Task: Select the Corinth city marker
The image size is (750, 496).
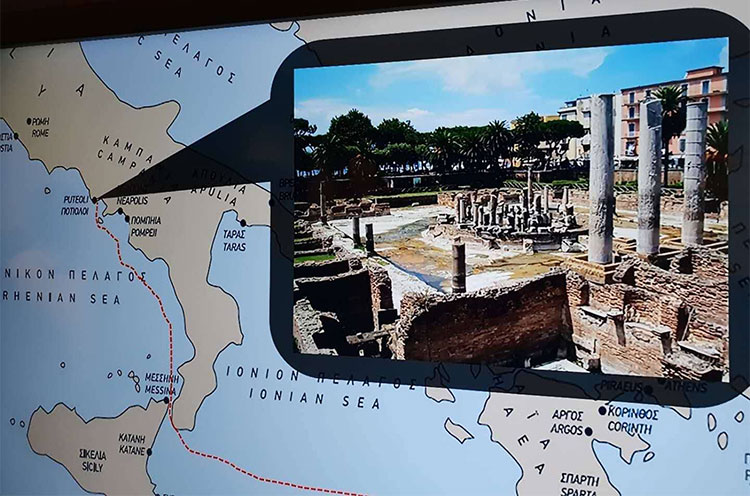Action: coord(601,410)
